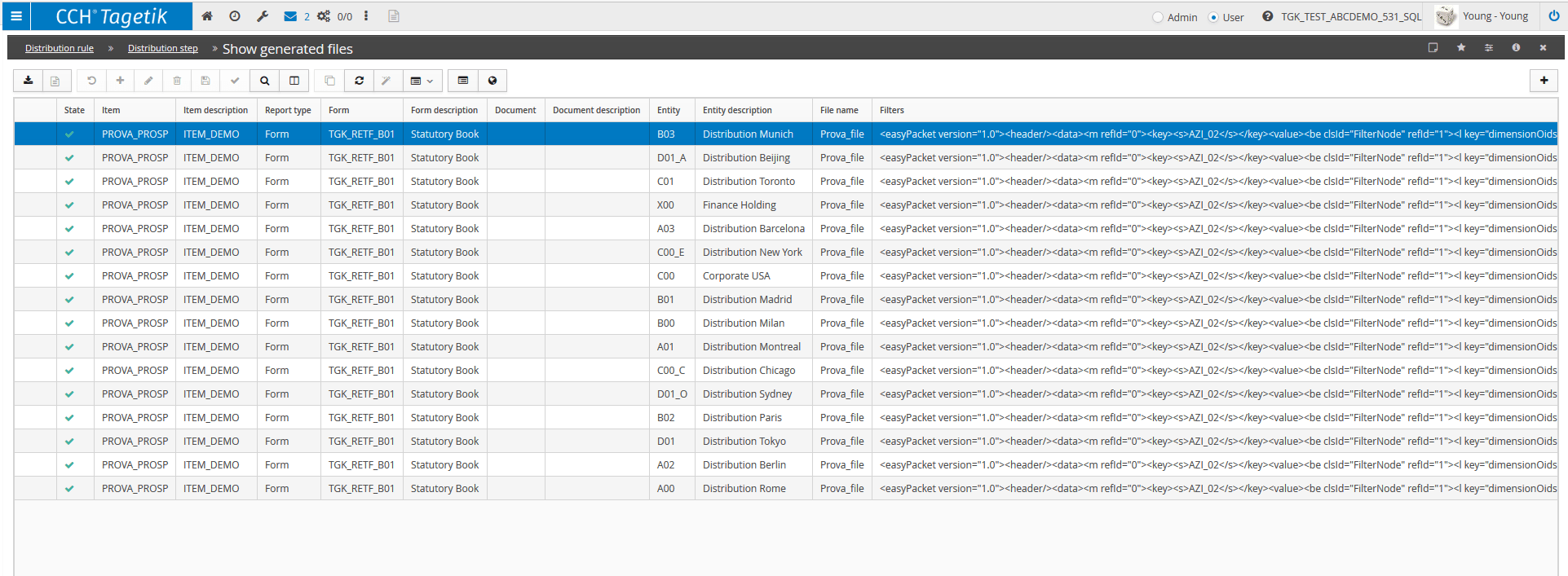
Task: Open the hamburger main menu
Action: [x=15, y=16]
